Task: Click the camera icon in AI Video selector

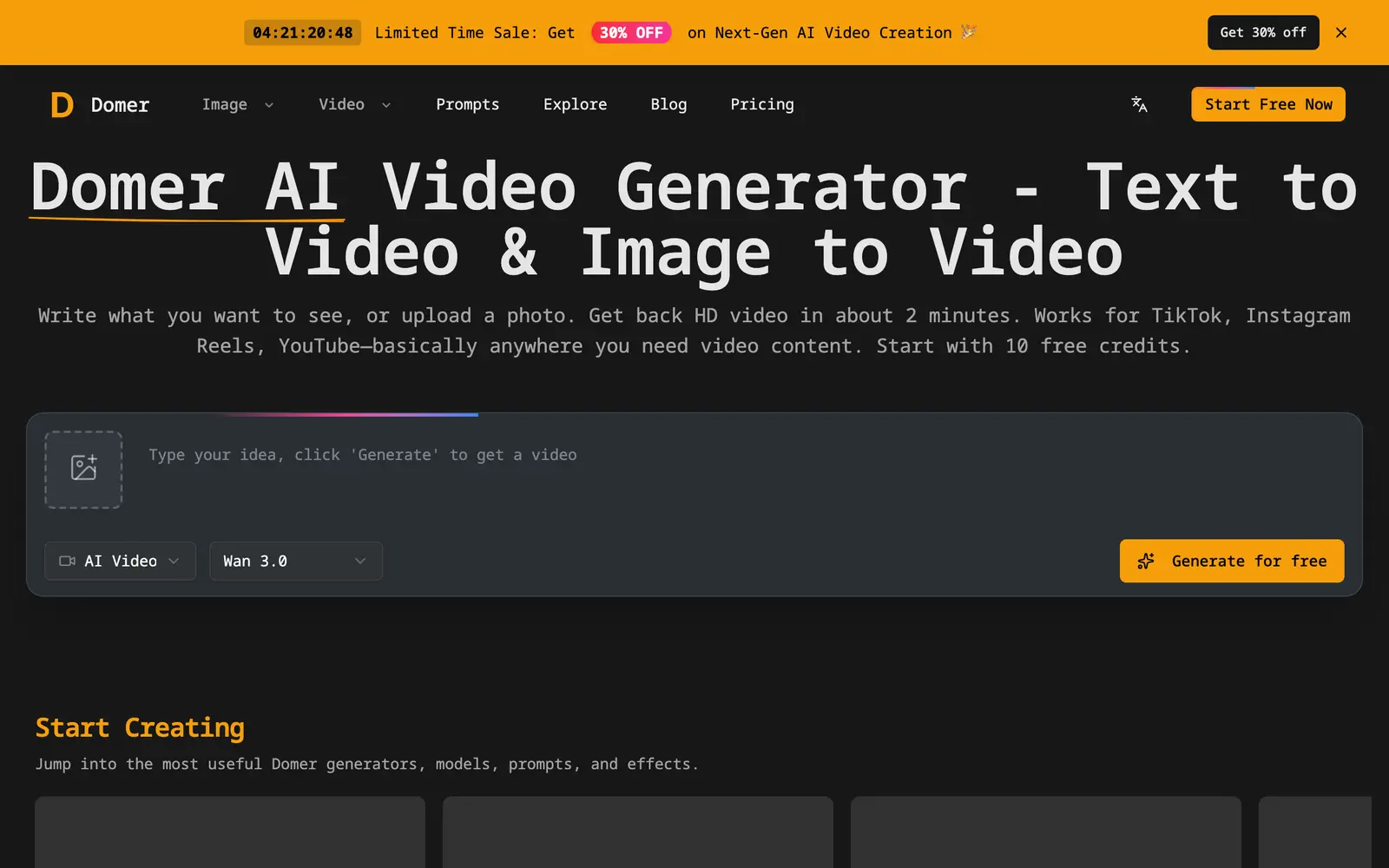Action: (x=67, y=561)
